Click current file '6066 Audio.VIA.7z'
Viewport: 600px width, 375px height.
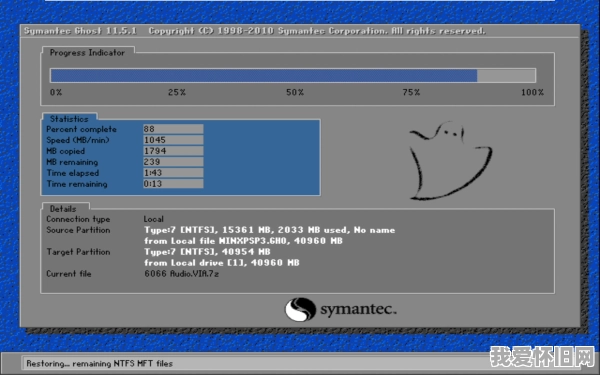click(181, 274)
